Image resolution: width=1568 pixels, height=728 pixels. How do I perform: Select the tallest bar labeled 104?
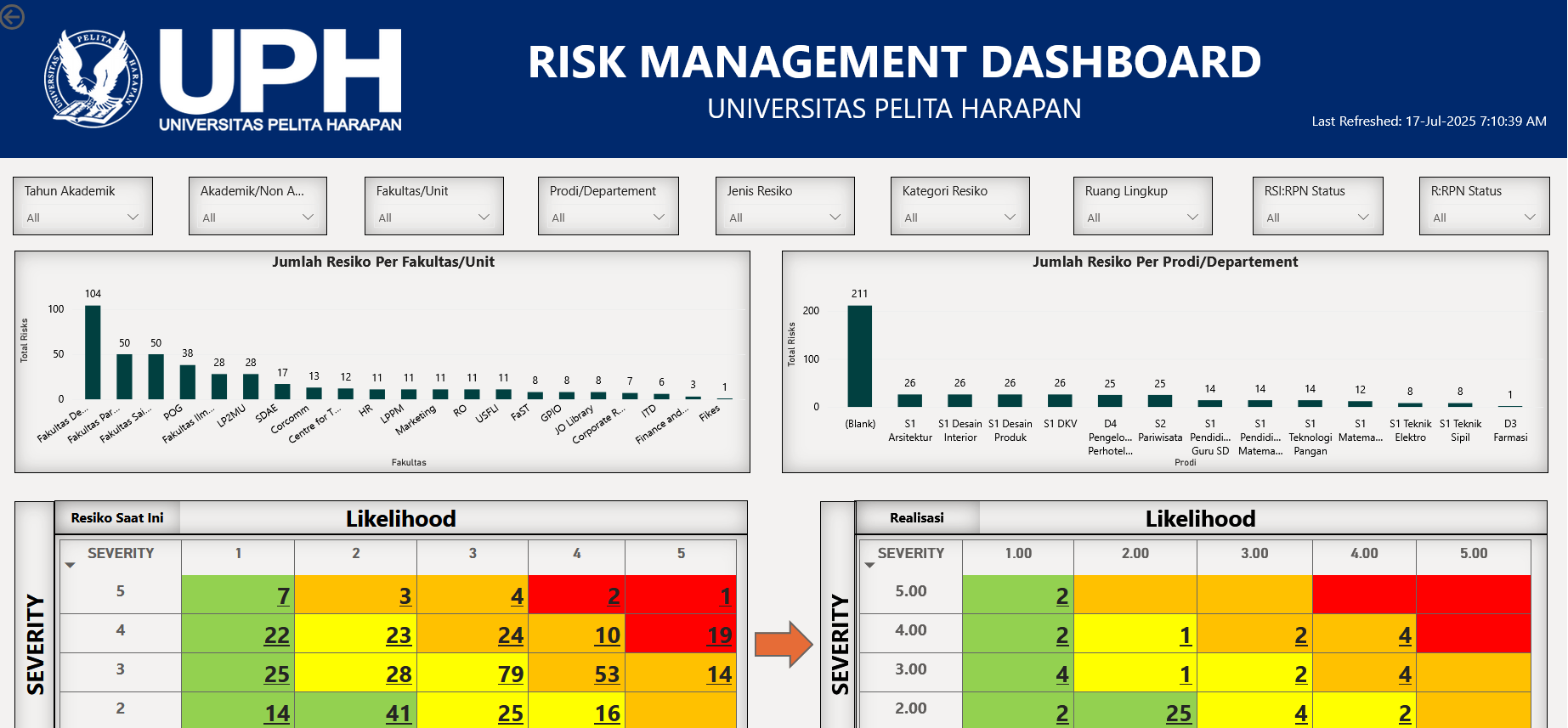click(x=93, y=352)
